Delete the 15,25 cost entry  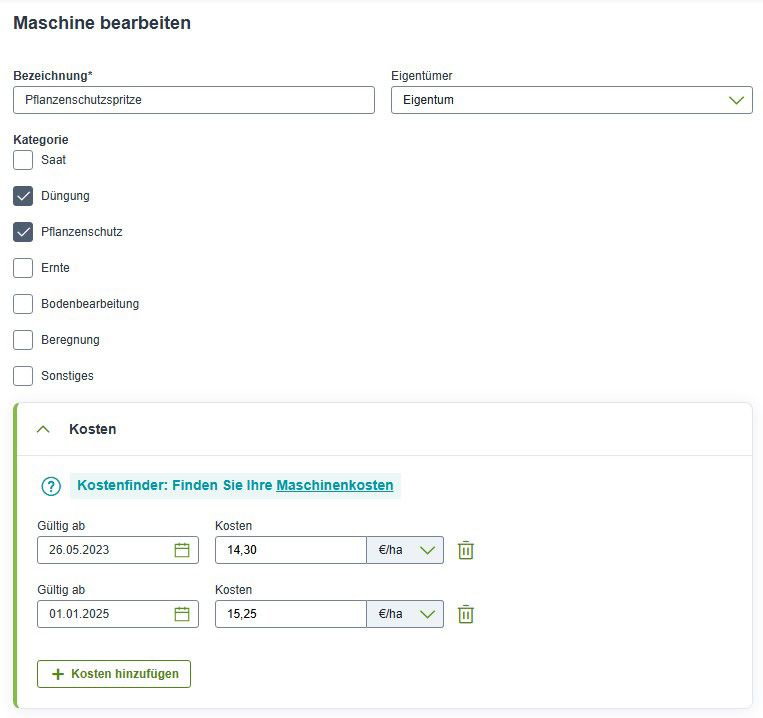pyautogui.click(x=466, y=614)
